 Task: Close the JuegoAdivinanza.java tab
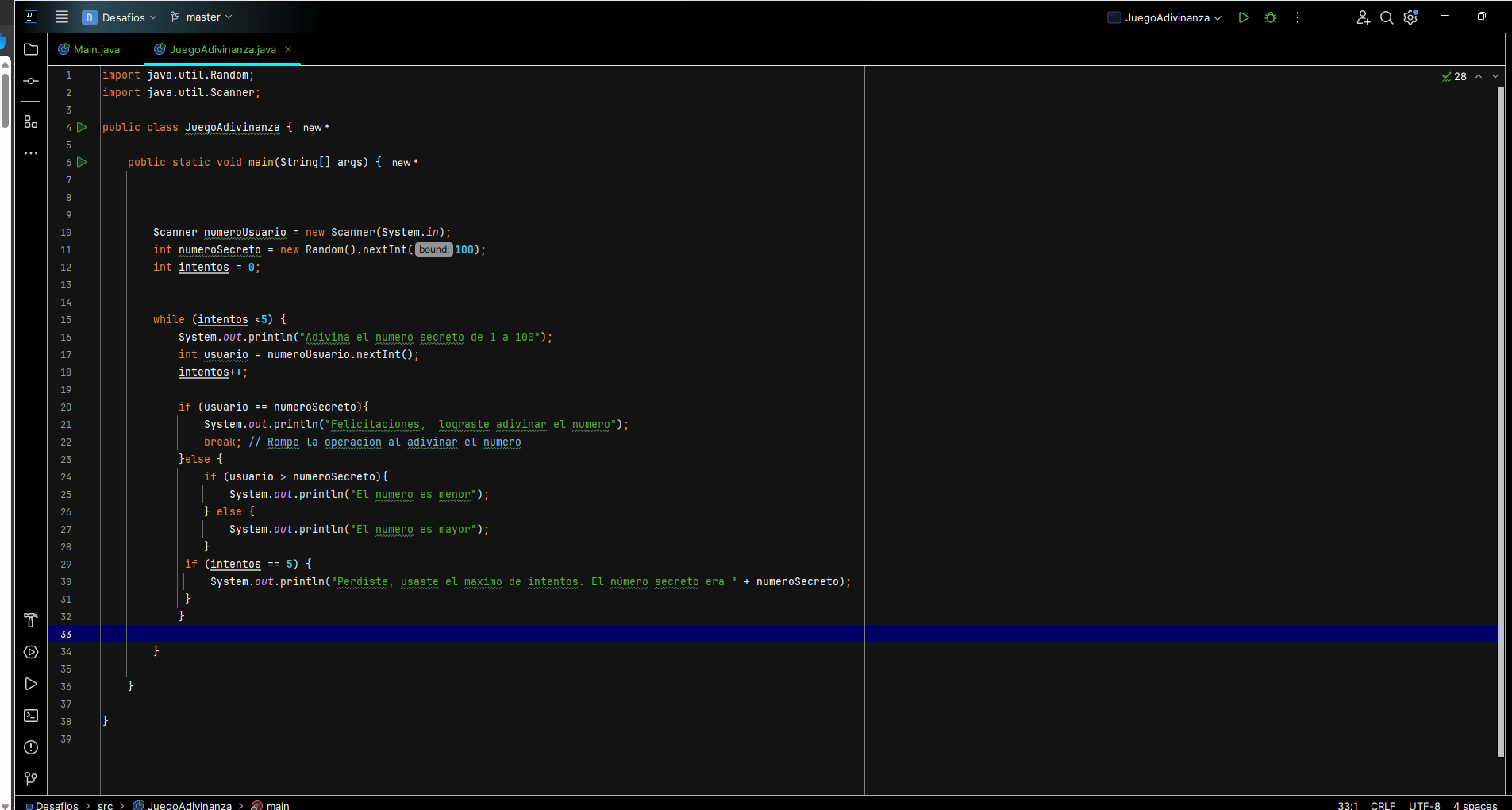coord(288,49)
